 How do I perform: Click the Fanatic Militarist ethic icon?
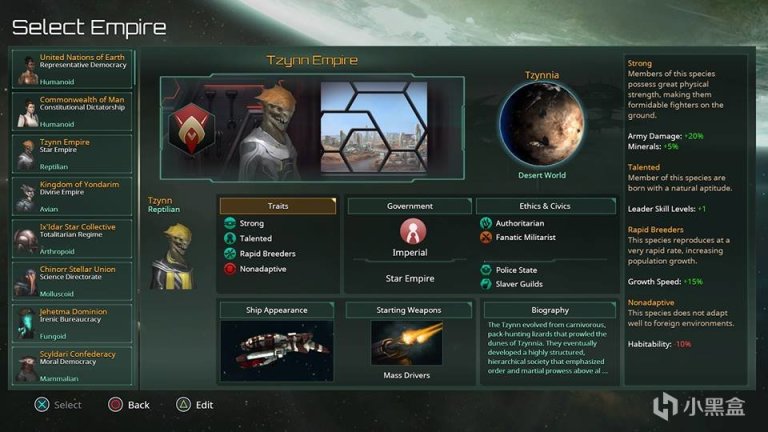pyautogui.click(x=485, y=238)
